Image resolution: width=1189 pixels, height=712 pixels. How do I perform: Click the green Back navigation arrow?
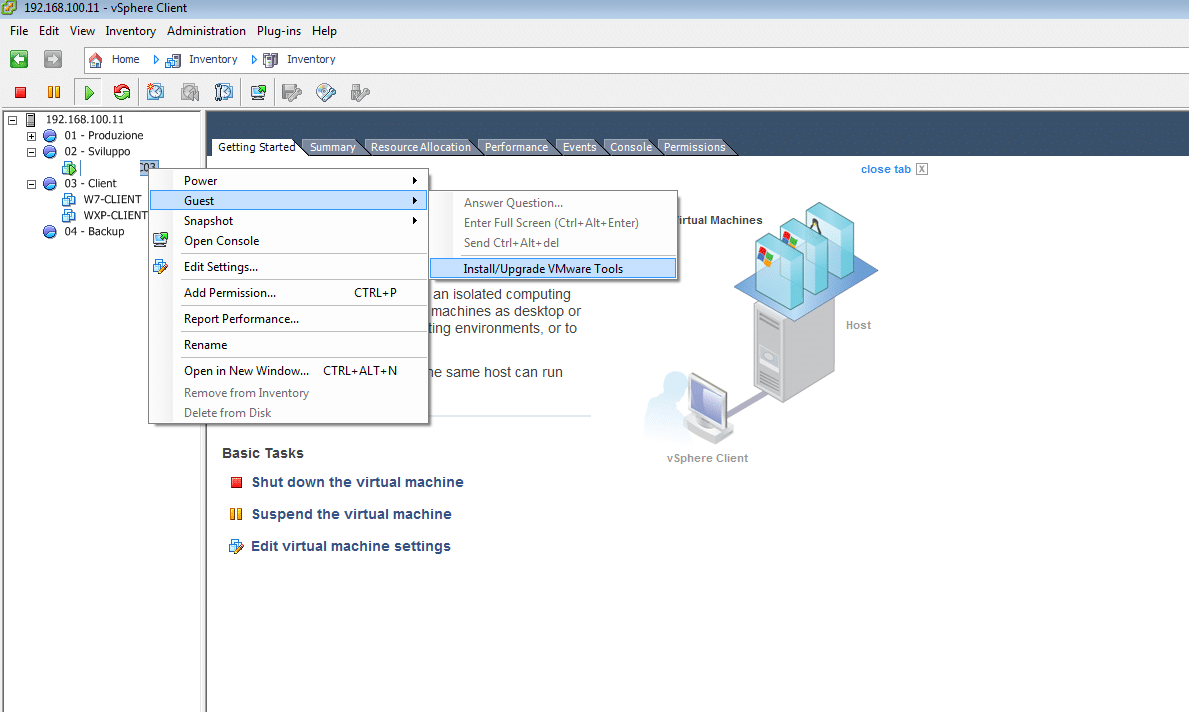pos(19,59)
